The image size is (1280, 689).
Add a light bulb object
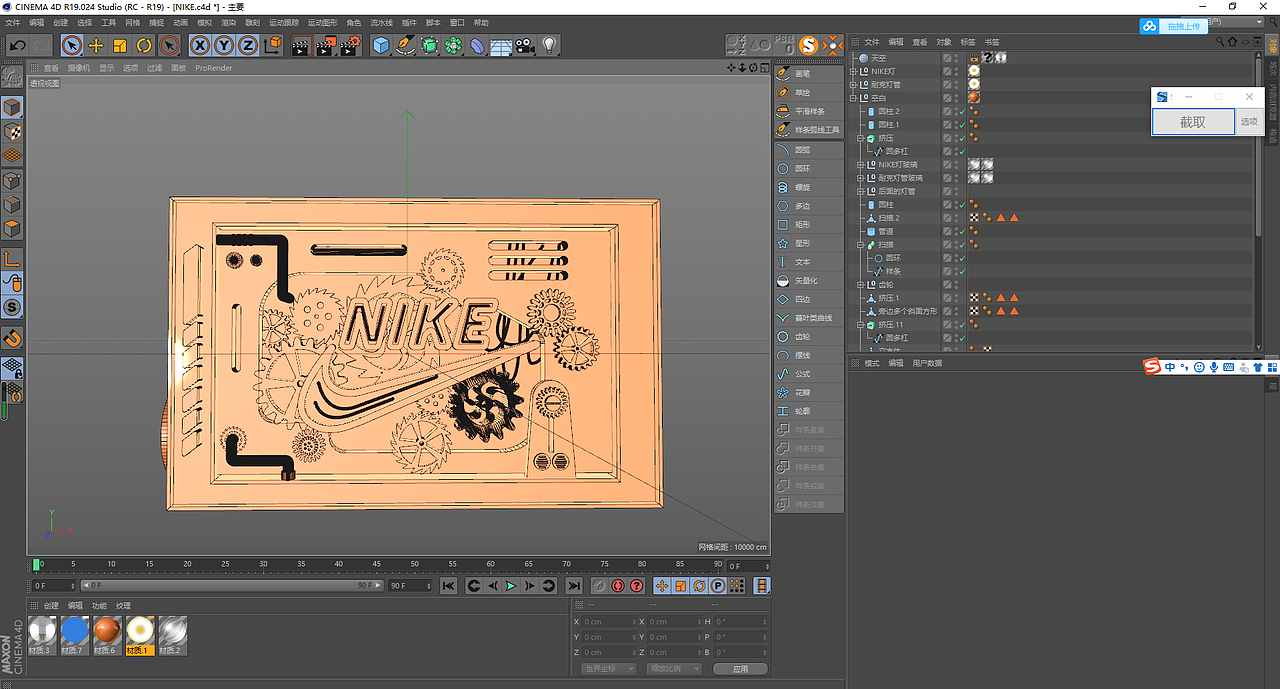549,45
